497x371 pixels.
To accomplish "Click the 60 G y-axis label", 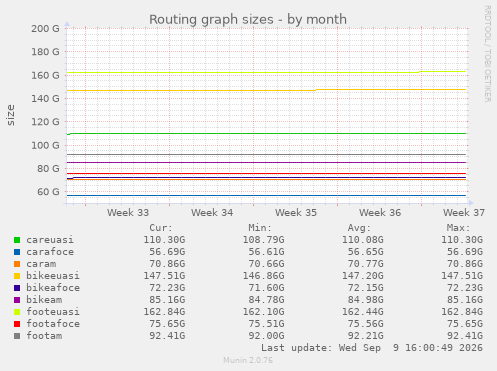I will pyautogui.click(x=48, y=192).
